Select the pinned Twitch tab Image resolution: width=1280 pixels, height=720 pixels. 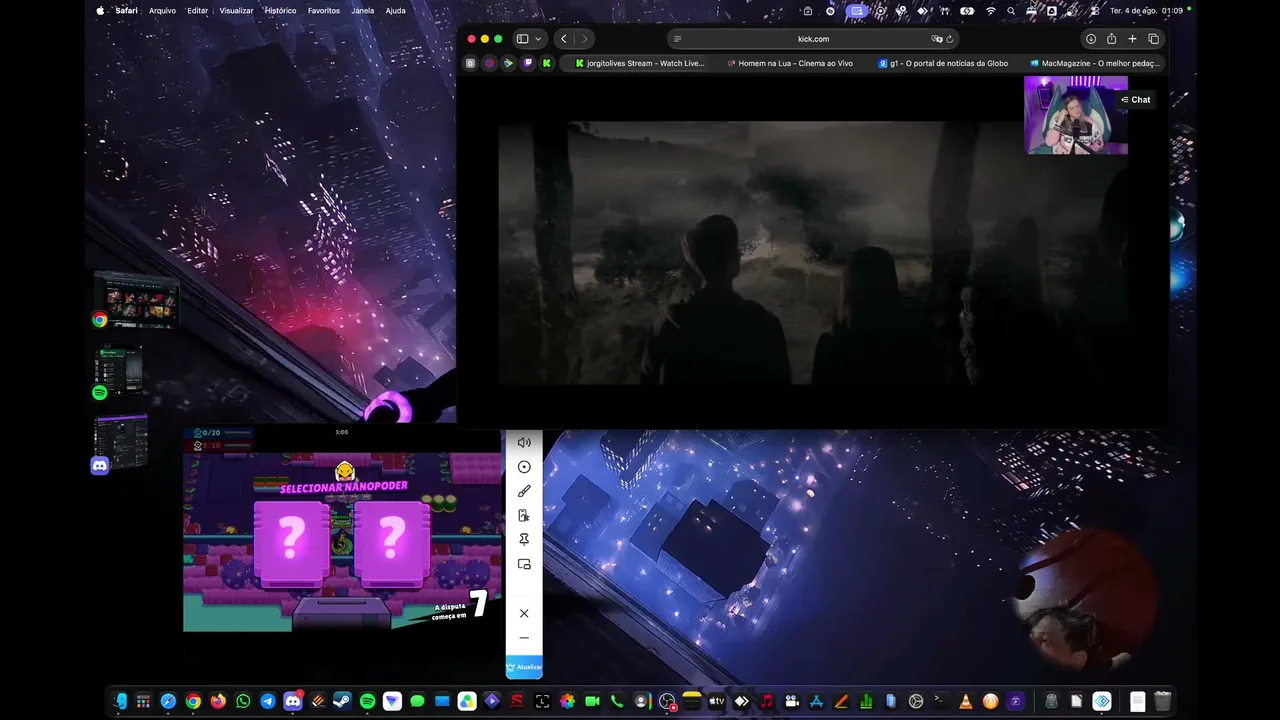click(528, 63)
